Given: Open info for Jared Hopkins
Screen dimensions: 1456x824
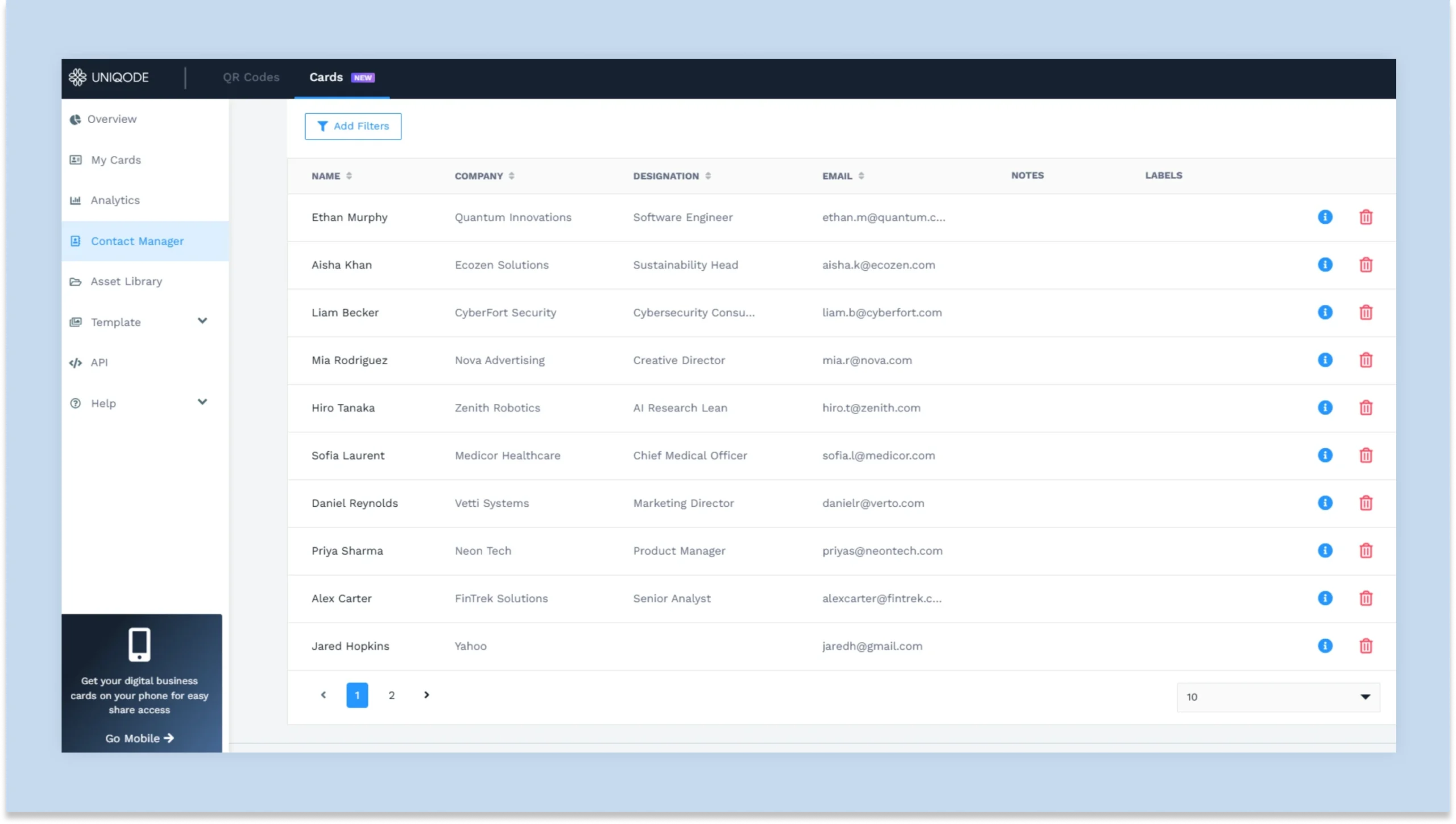Looking at the screenshot, I should point(1325,646).
